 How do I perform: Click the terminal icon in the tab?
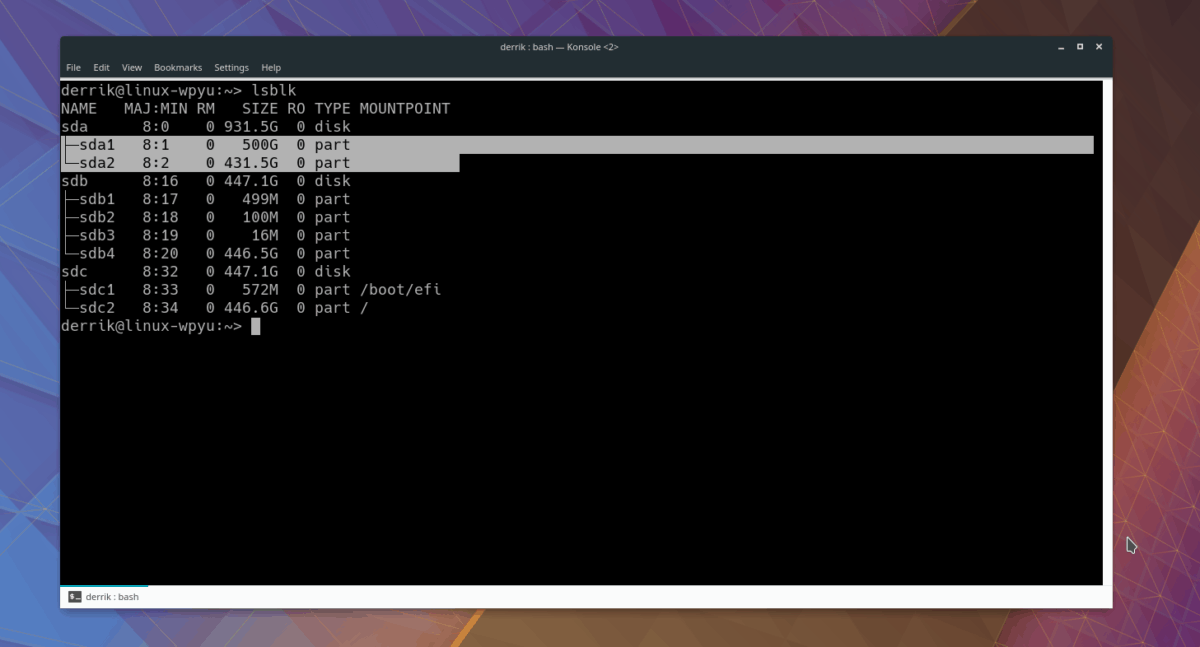tap(75, 597)
